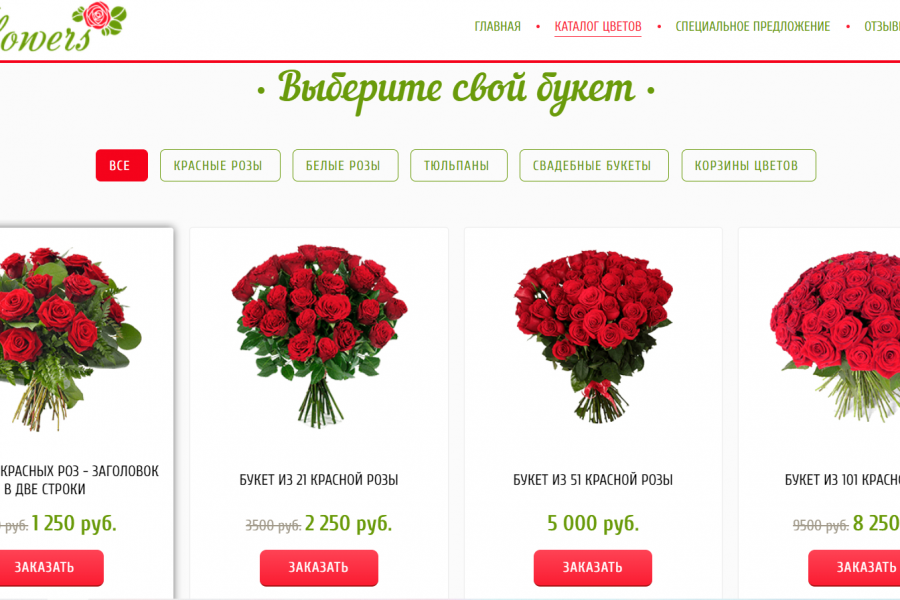The height and width of the screenshot is (600, 900).
Task: Filter by БЕЛЫЕ РОЗЫ
Action: (345, 165)
